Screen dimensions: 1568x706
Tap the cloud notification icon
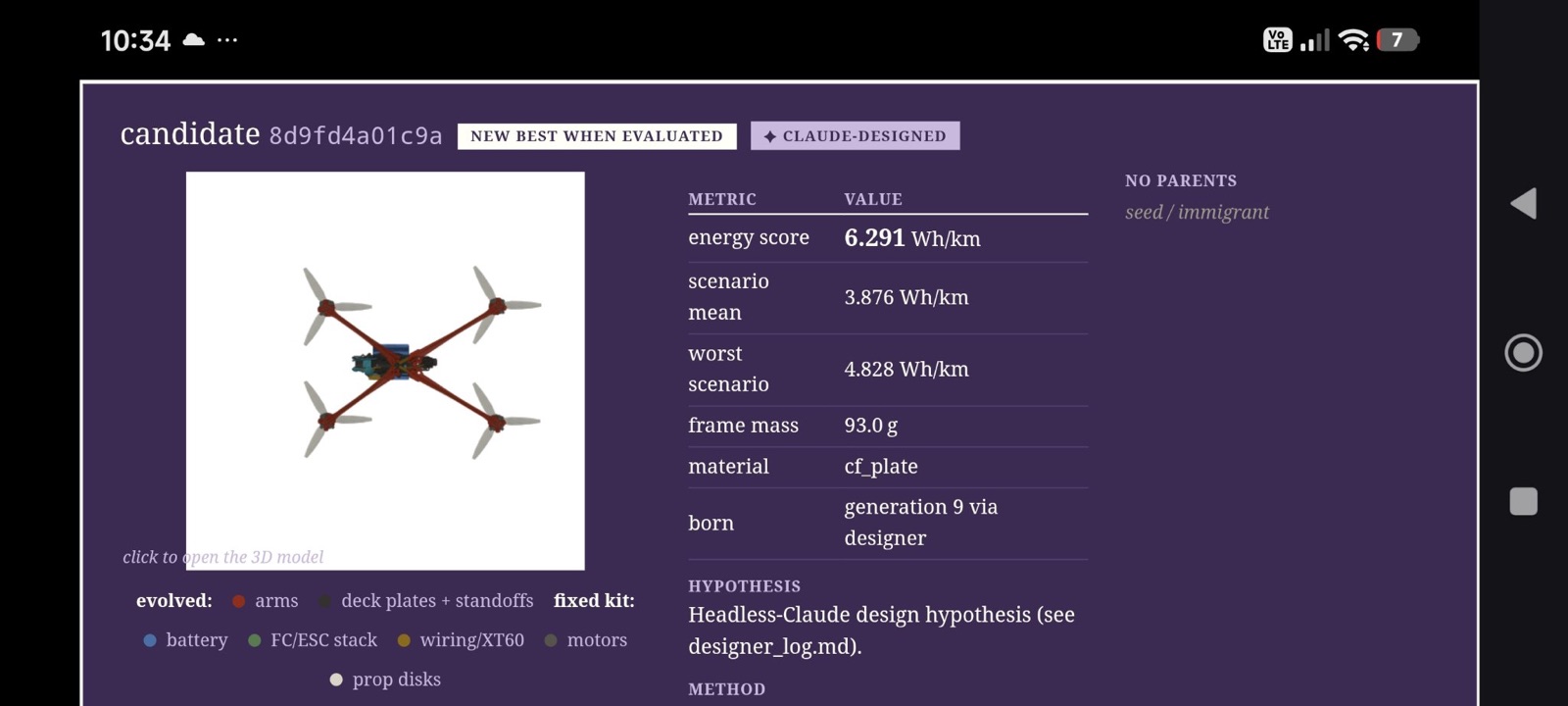pos(194,40)
